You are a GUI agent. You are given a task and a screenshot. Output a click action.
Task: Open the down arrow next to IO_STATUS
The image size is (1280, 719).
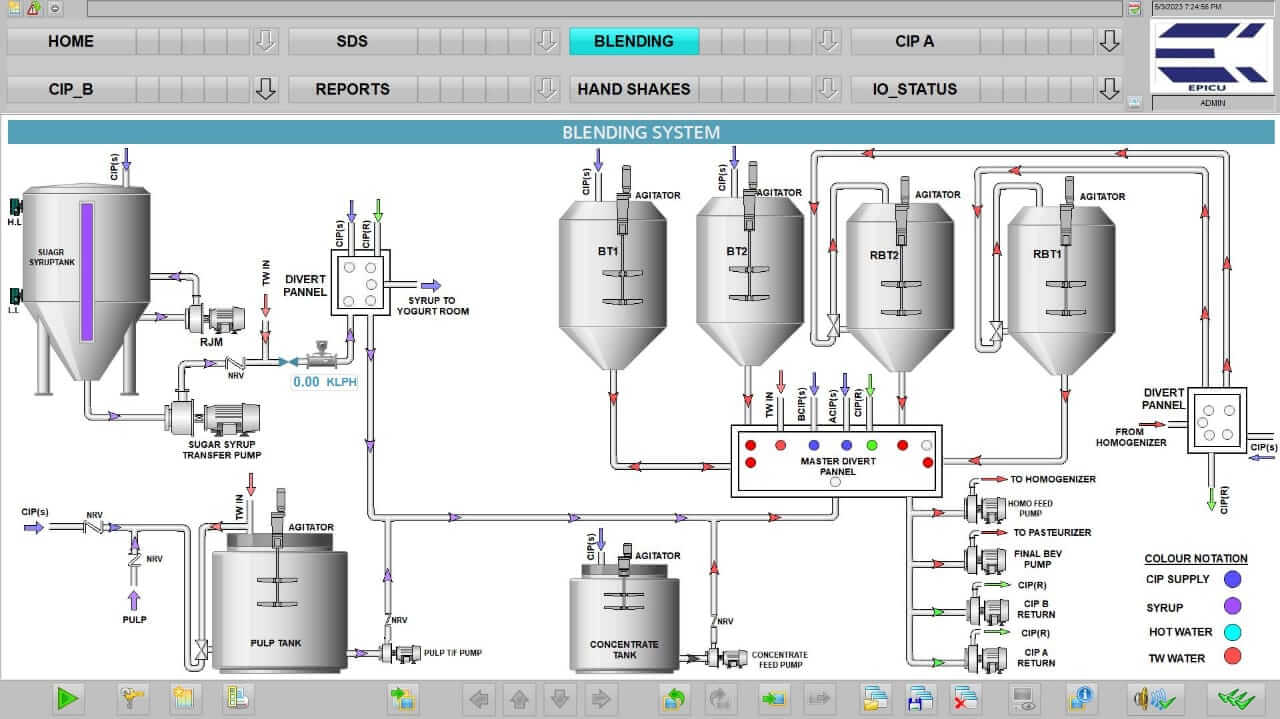[x=1109, y=89]
